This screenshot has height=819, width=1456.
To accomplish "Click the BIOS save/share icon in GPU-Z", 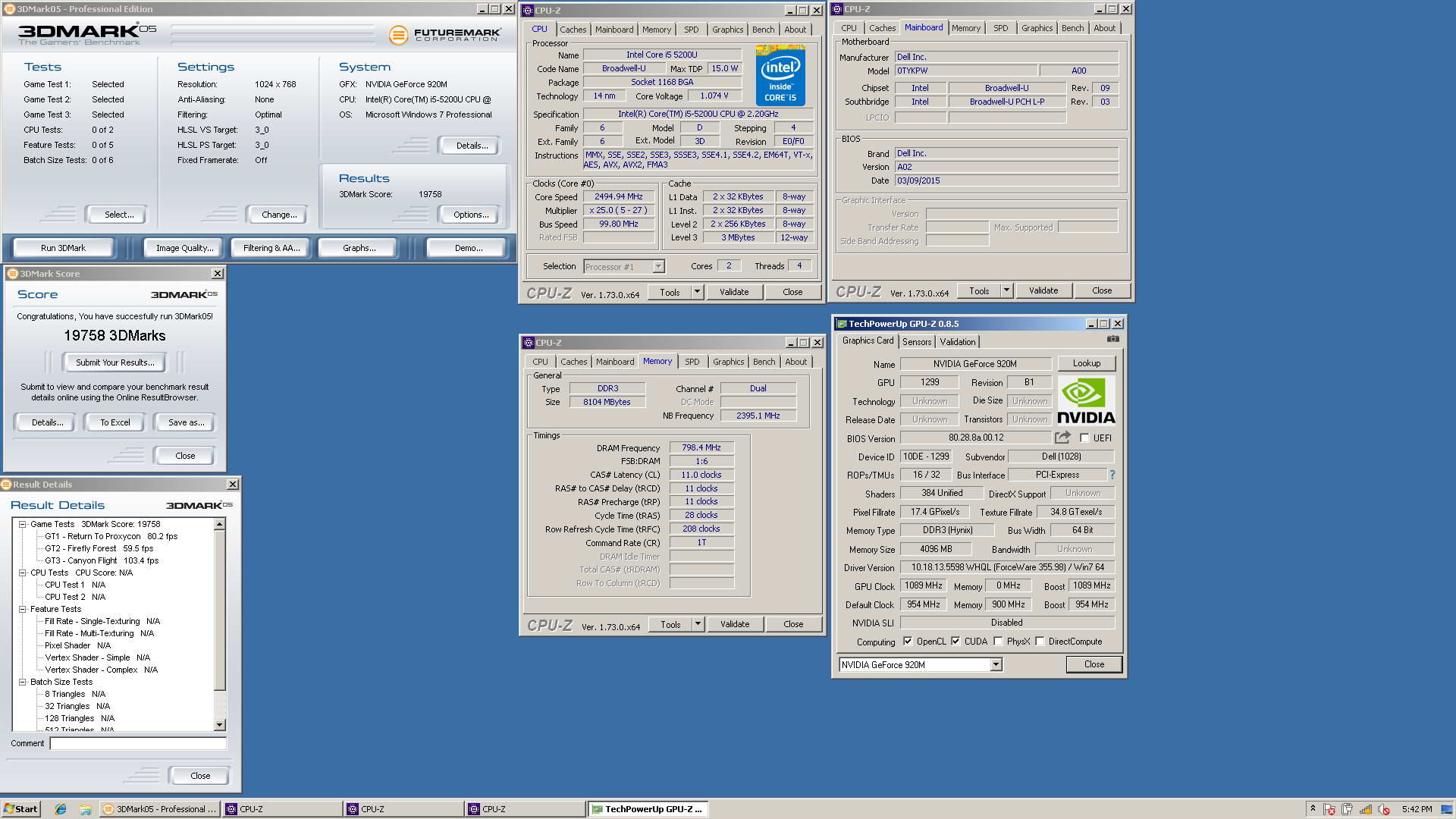I will coord(1062,438).
